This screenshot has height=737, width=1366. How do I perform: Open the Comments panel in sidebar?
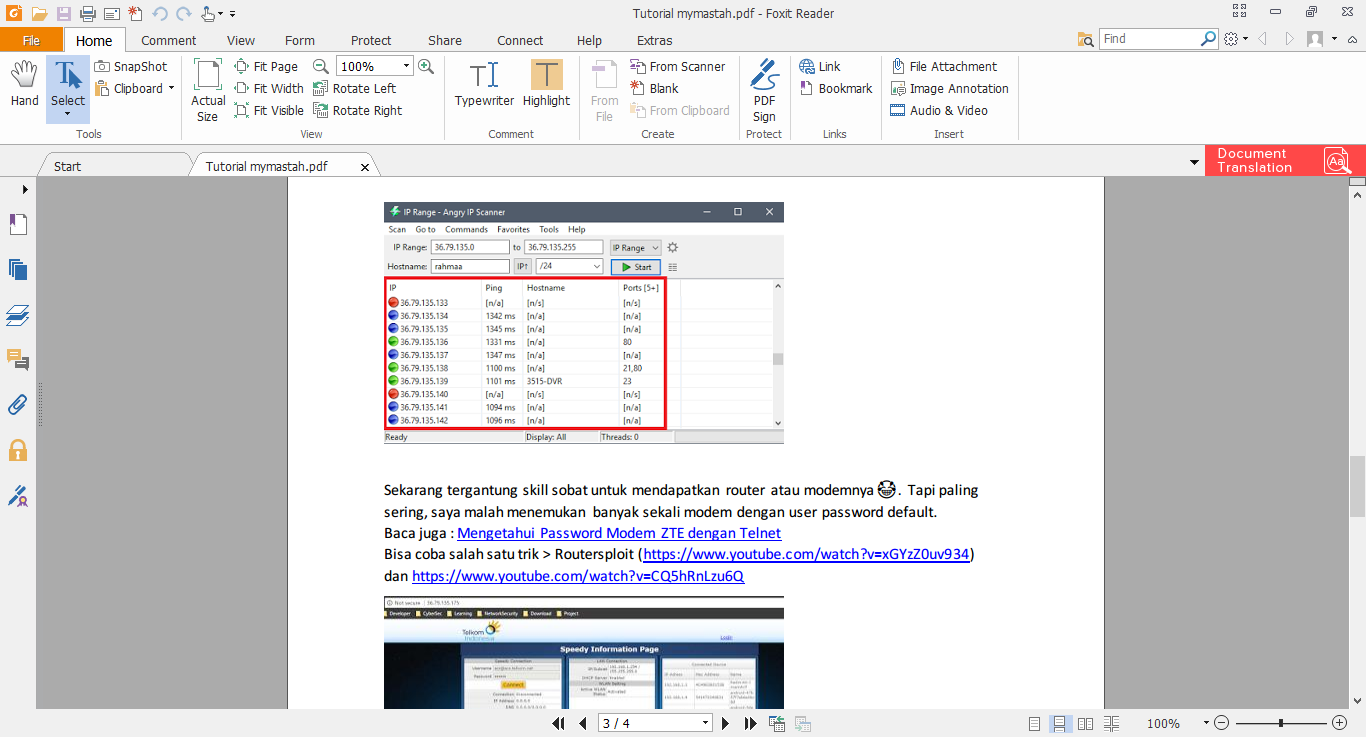[x=18, y=360]
